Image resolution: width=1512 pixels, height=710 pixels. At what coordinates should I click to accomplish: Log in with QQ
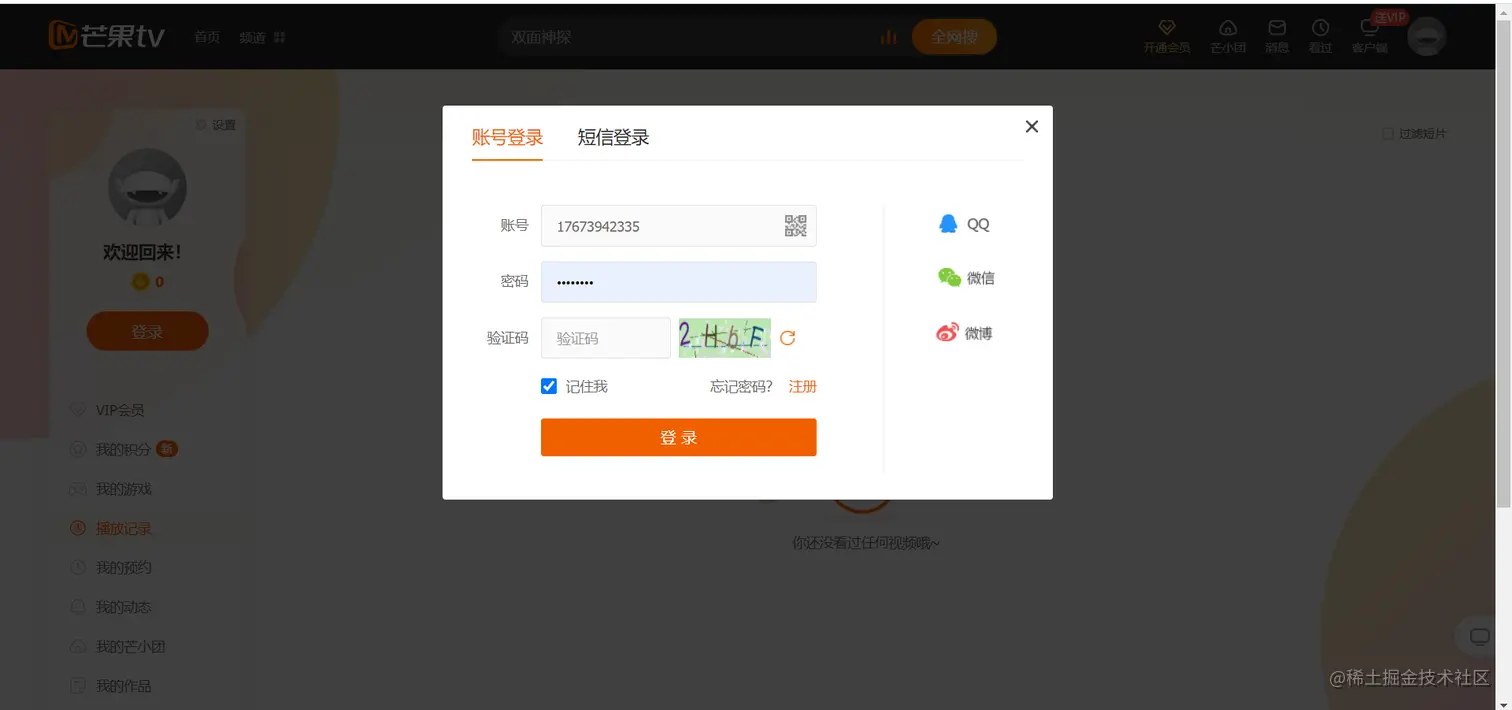coord(964,224)
